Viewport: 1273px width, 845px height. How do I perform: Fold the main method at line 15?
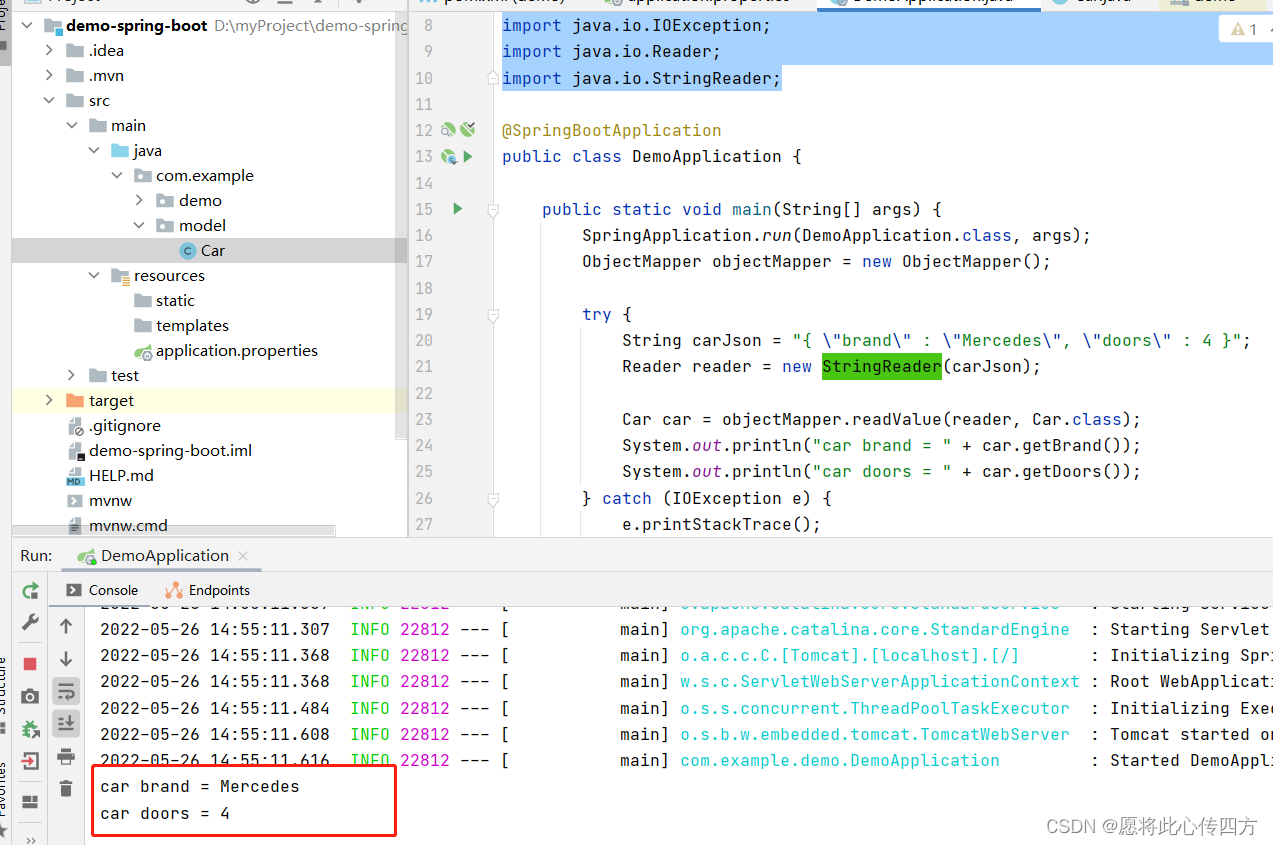492,209
